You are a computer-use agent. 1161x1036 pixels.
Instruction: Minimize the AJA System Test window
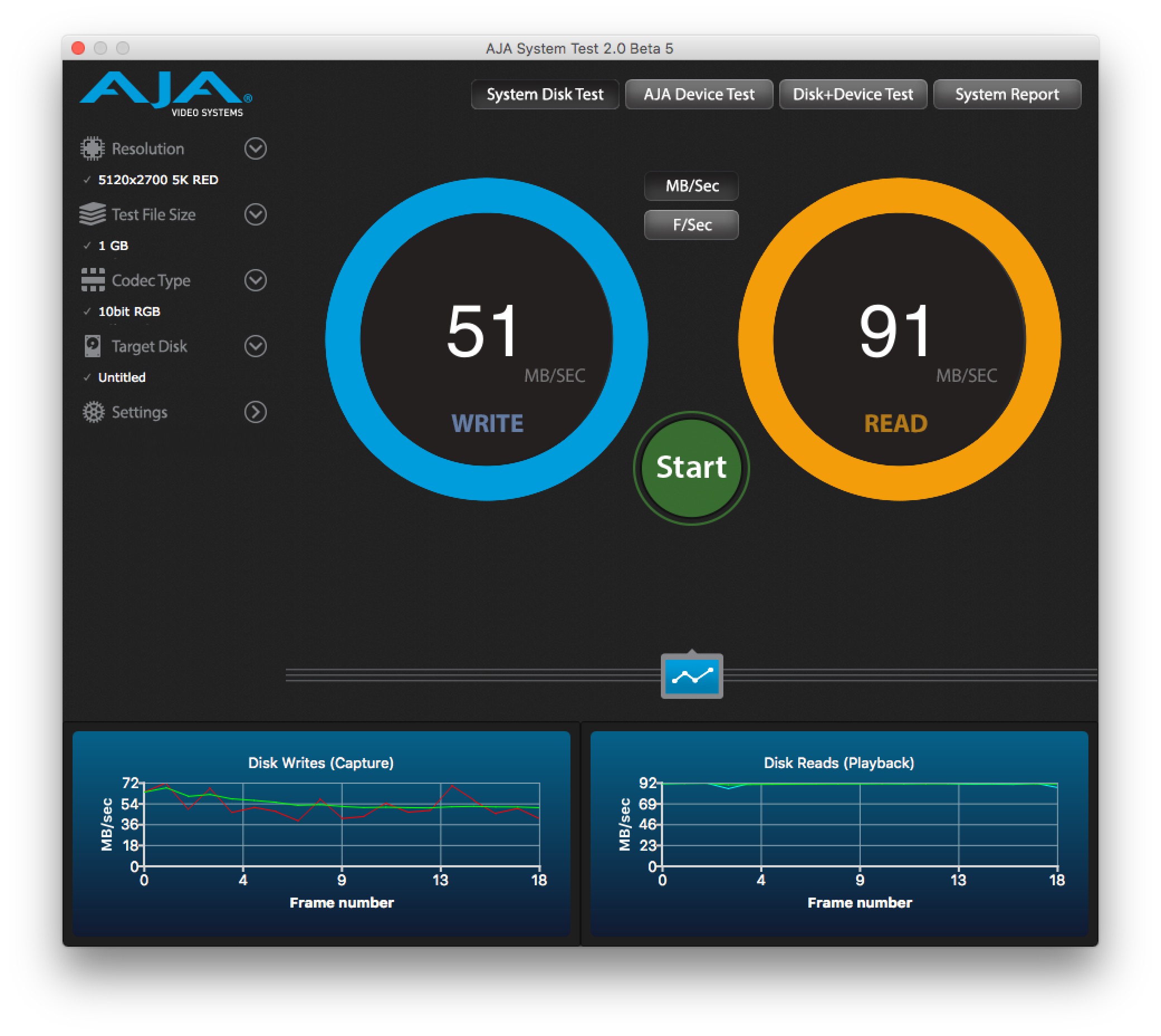100,48
